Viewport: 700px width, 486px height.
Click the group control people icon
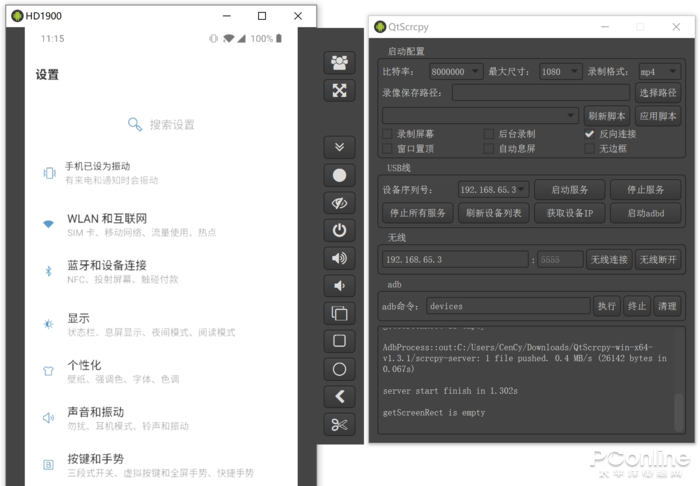point(340,62)
